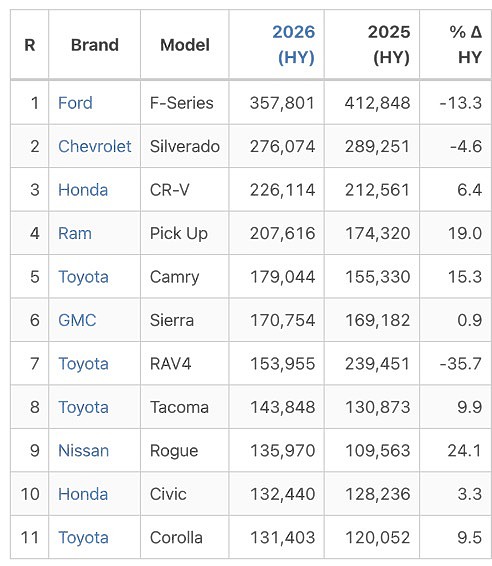The image size is (492, 566).
Task: Click the Silverado model cell
Action: pyautogui.click(x=185, y=146)
